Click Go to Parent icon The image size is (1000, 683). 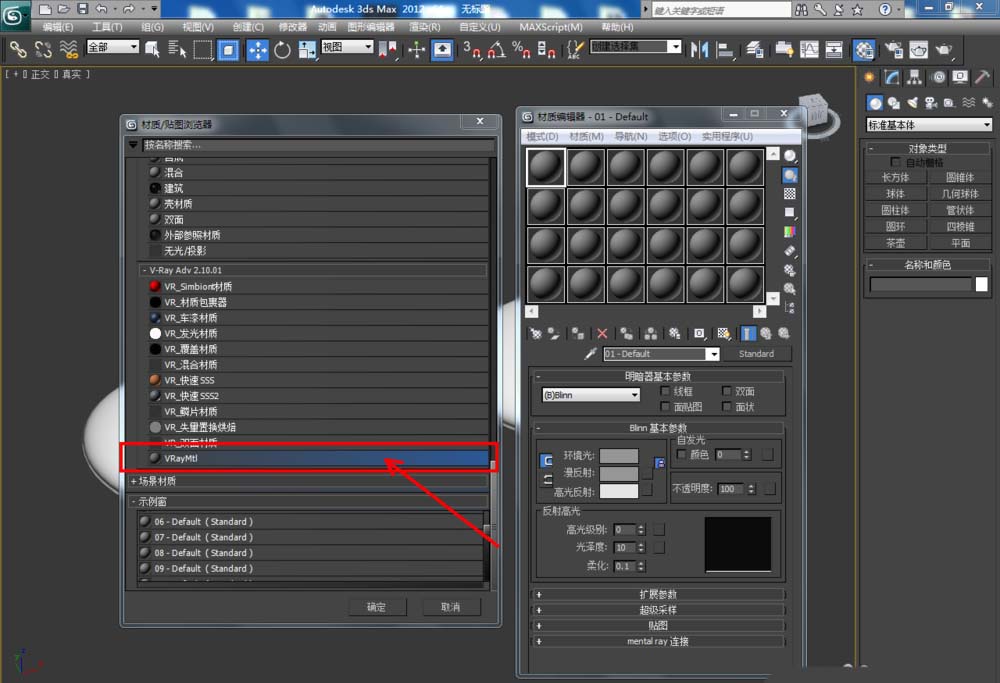(766, 334)
